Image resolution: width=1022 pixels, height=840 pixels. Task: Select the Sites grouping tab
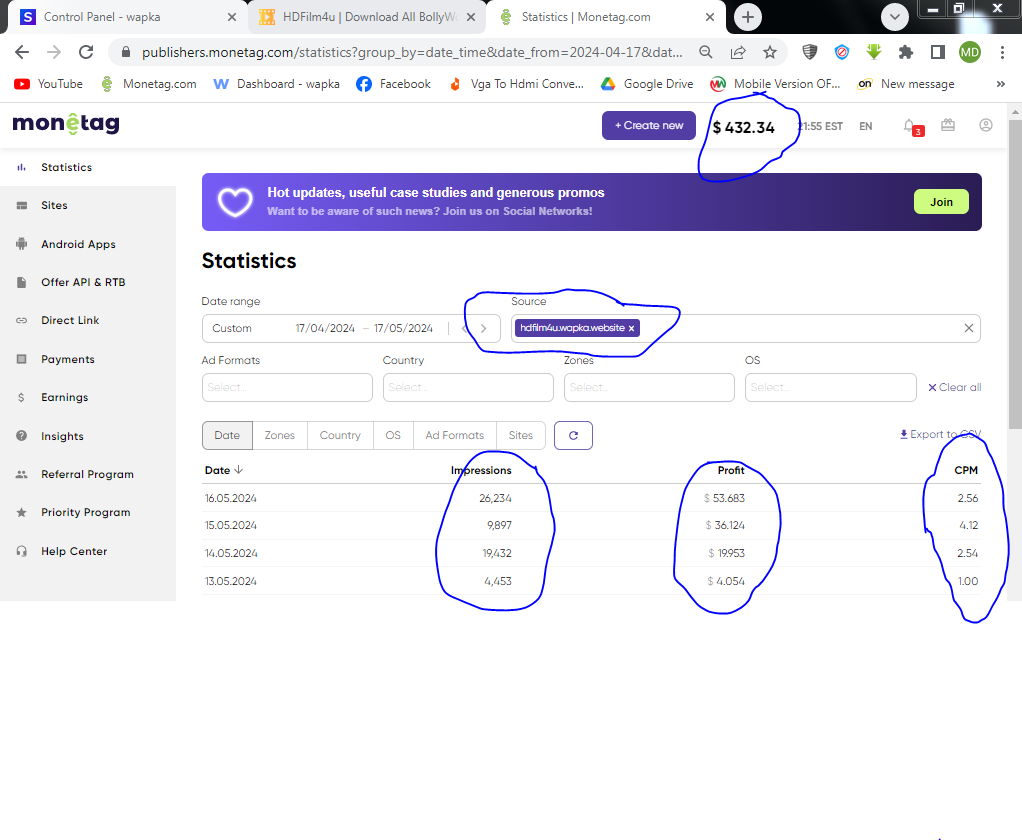pyautogui.click(x=521, y=435)
